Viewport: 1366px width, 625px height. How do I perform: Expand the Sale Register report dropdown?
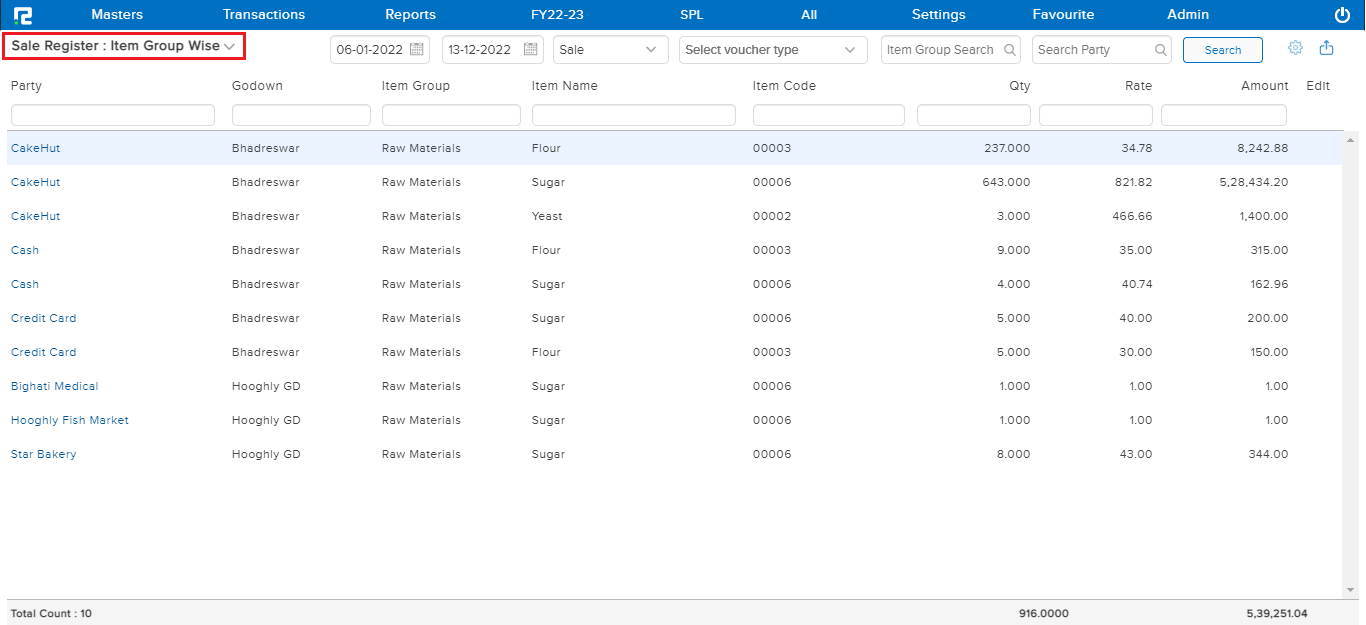click(x=124, y=46)
